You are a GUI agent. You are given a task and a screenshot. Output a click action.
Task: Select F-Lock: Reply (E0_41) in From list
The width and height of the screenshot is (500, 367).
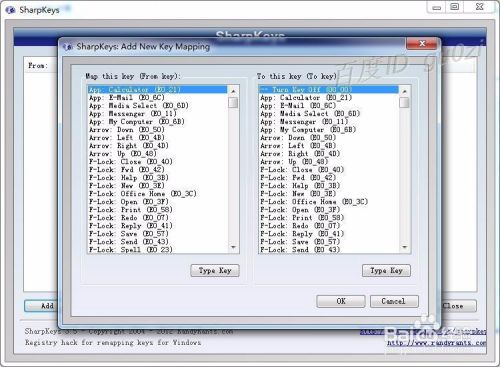coord(158,226)
